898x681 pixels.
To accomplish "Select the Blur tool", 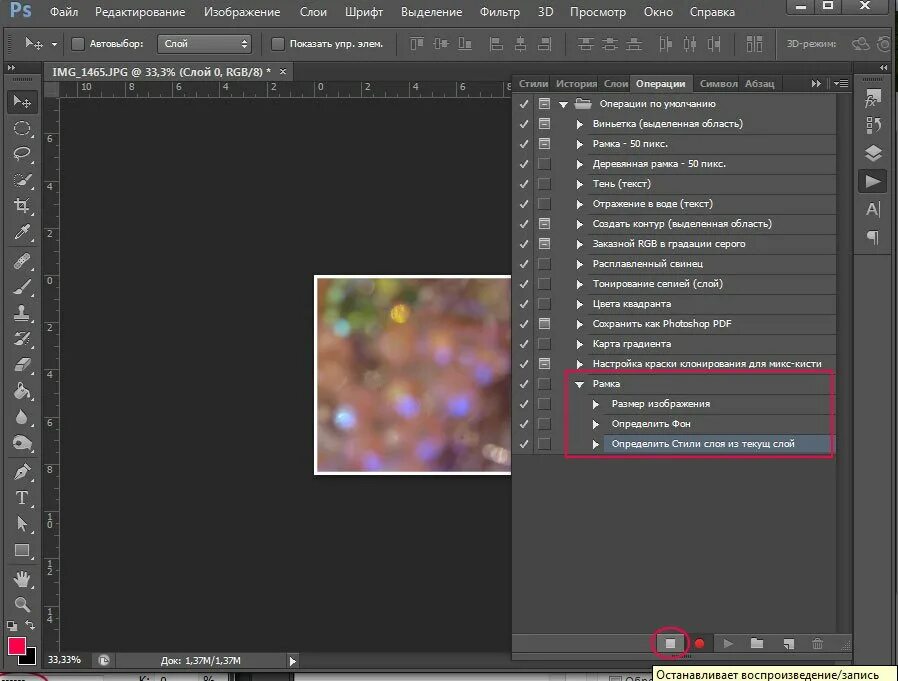I will [x=22, y=417].
